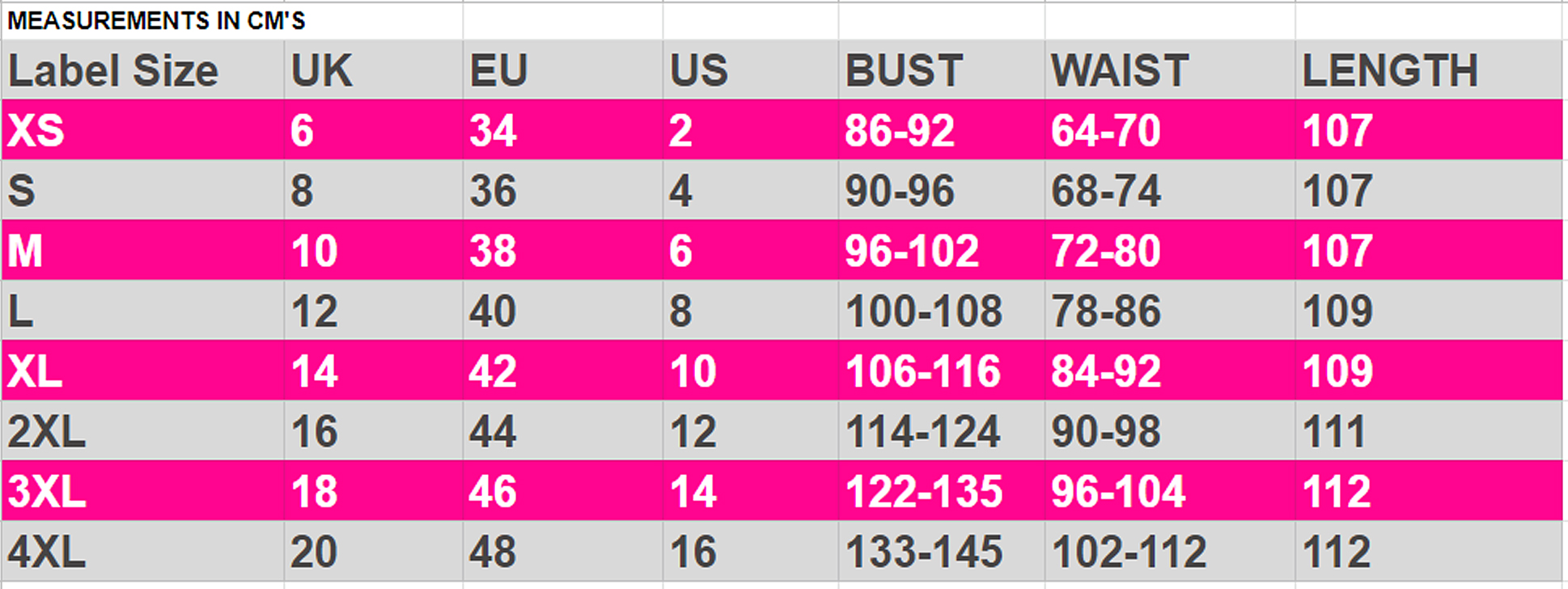The width and height of the screenshot is (1568, 589).
Task: Click the LENGTH header cell
Action: tap(1429, 70)
